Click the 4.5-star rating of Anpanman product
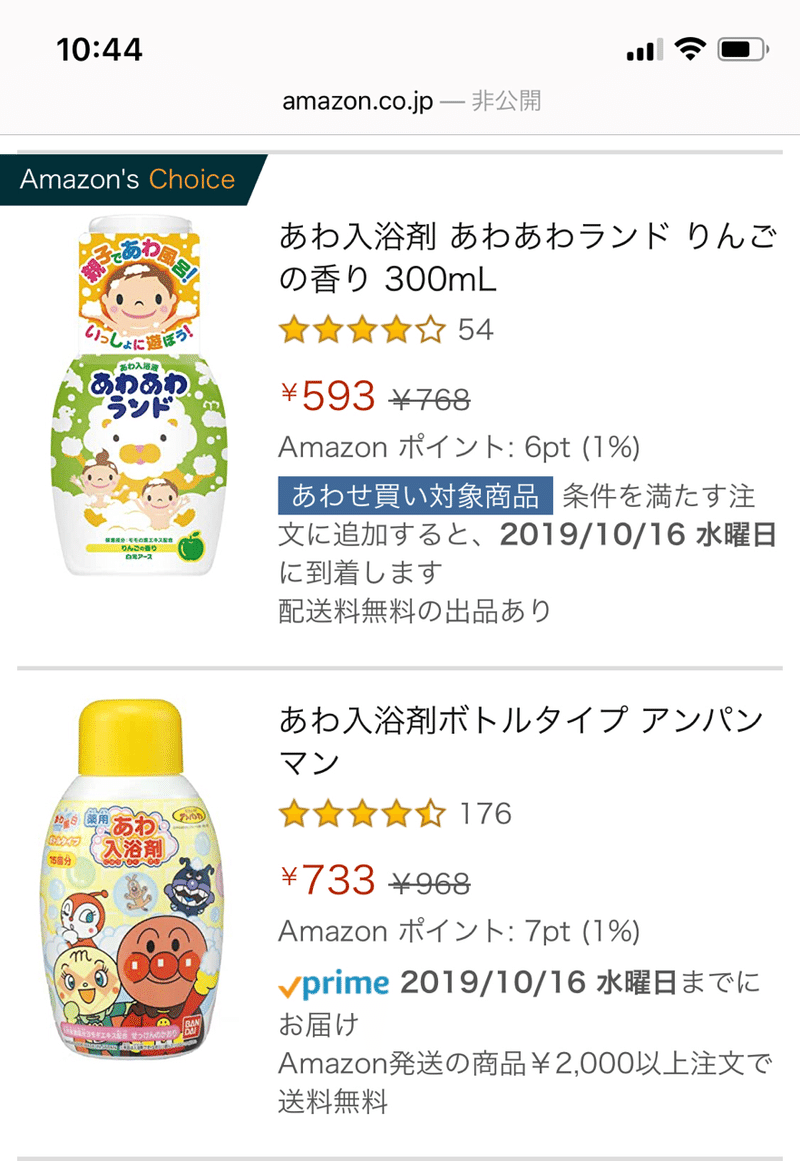This screenshot has height=1161, width=800. [x=361, y=814]
